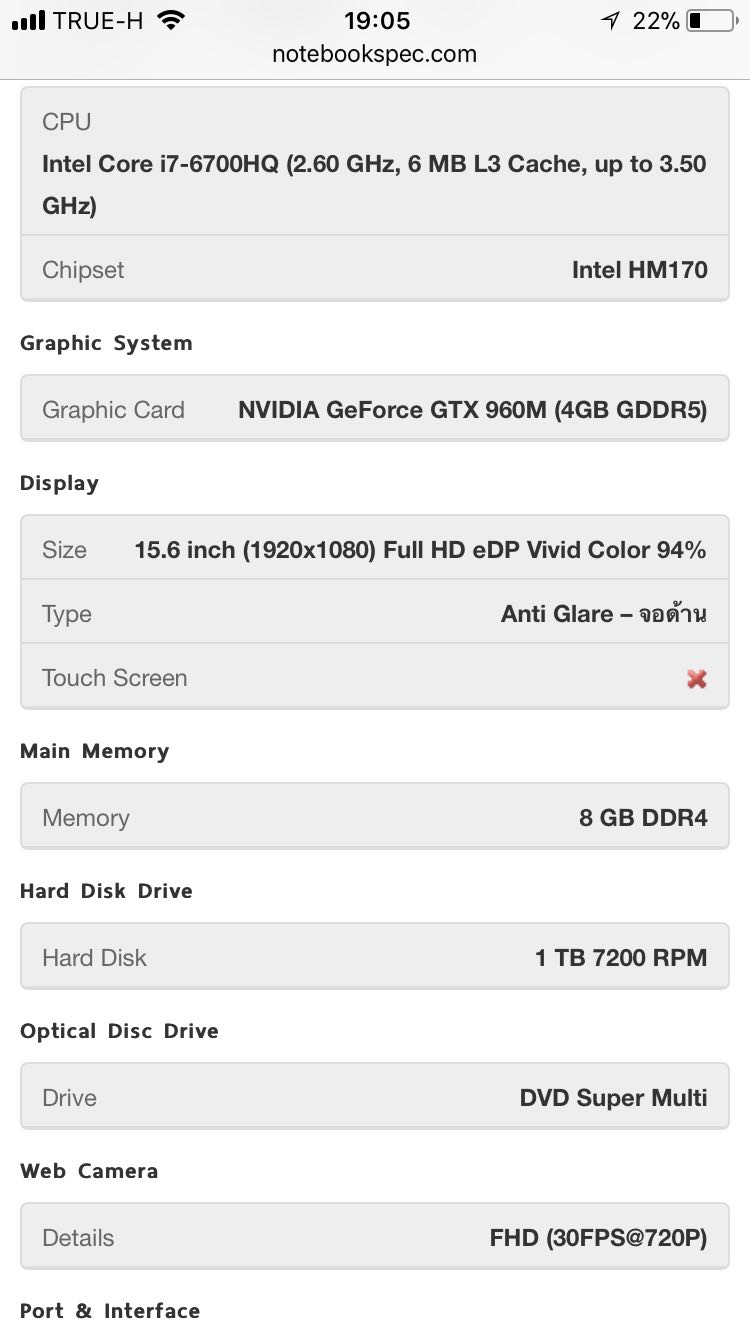Tap the Touch Screen row label
This screenshot has width=750, height=1334.
pyautogui.click(x=115, y=678)
